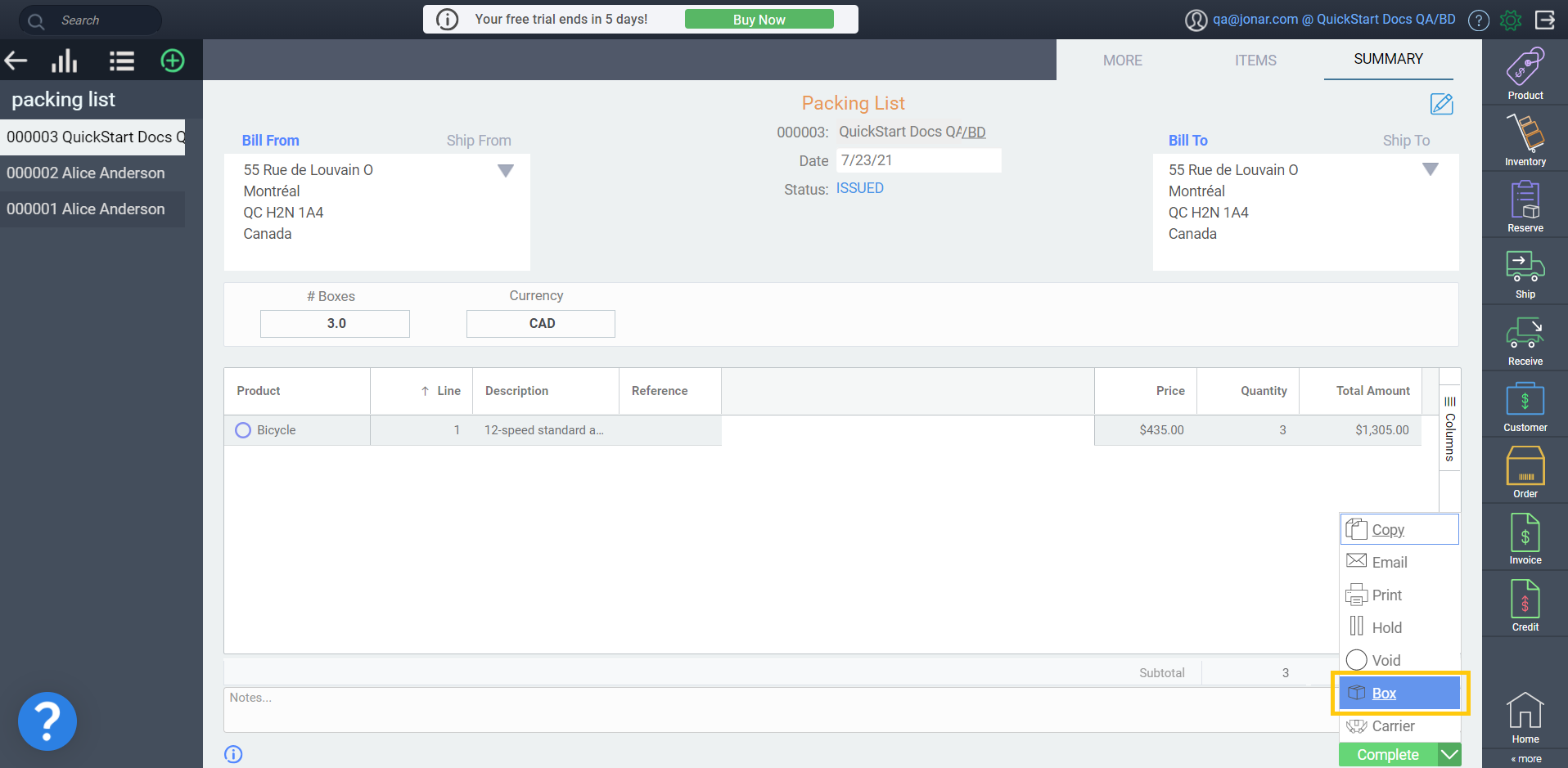Click the Bill To link
The width and height of the screenshot is (1568, 768).
[x=1187, y=141]
